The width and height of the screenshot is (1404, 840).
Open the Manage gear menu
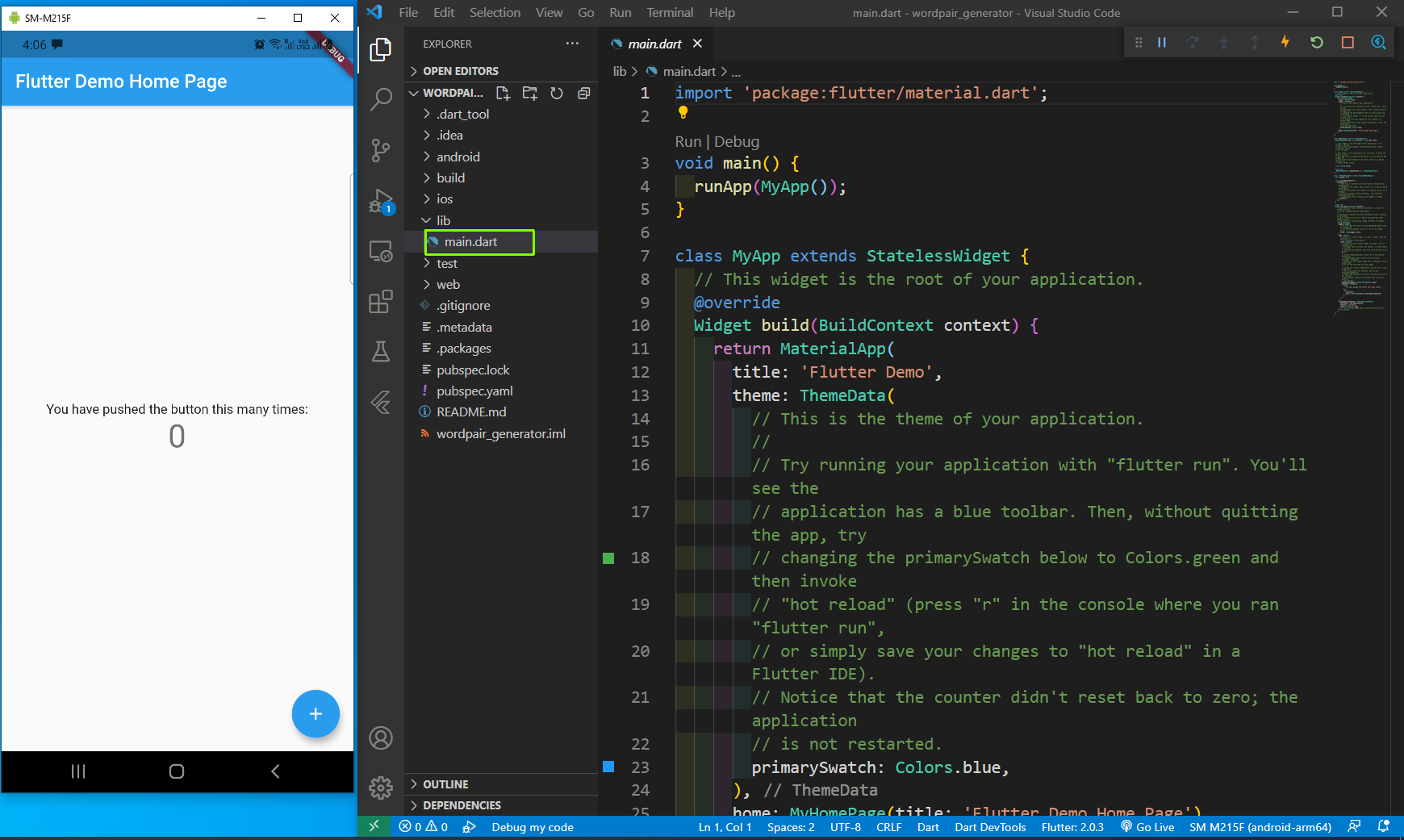coord(380,788)
